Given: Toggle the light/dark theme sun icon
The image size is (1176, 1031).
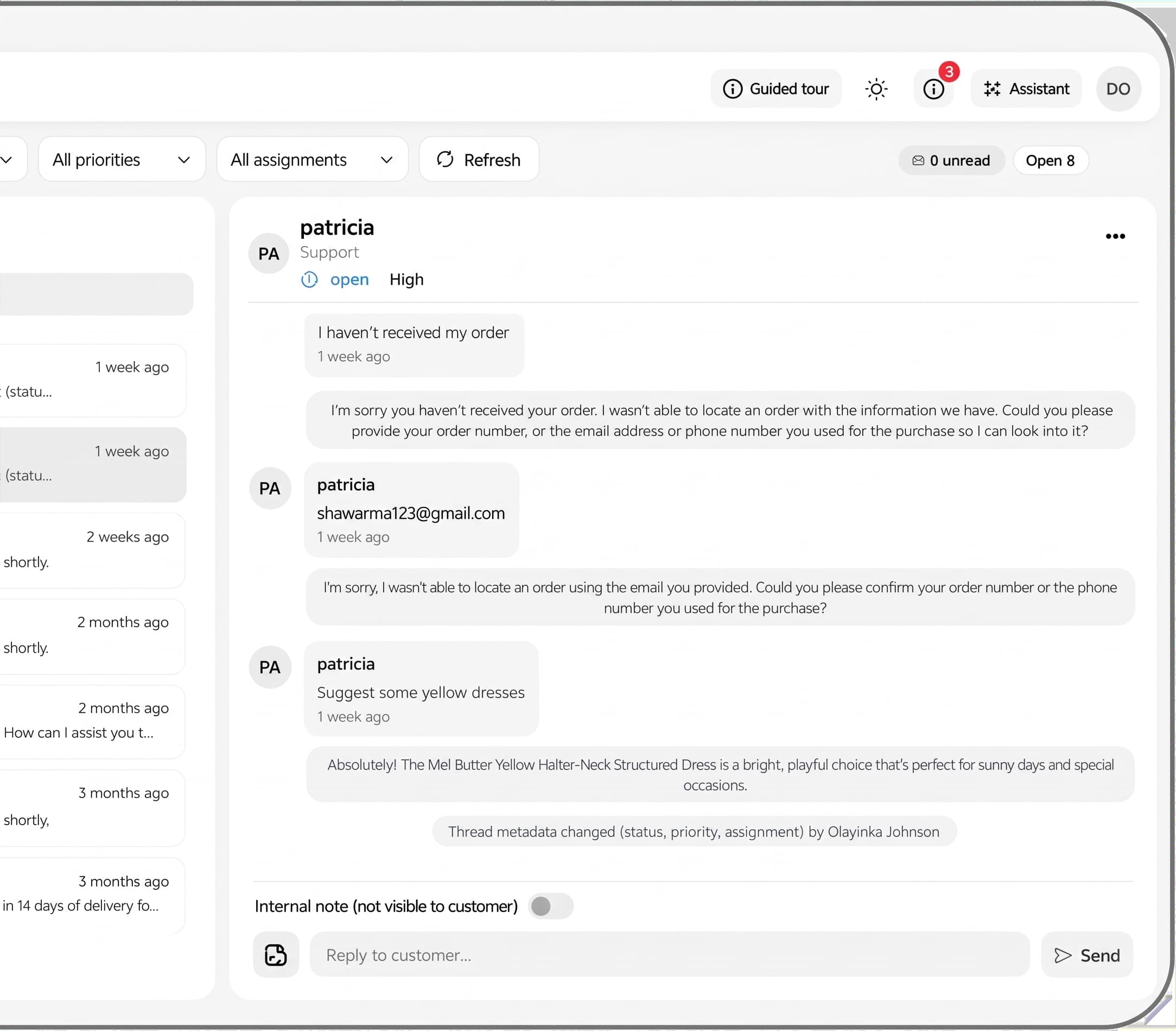Looking at the screenshot, I should [876, 89].
